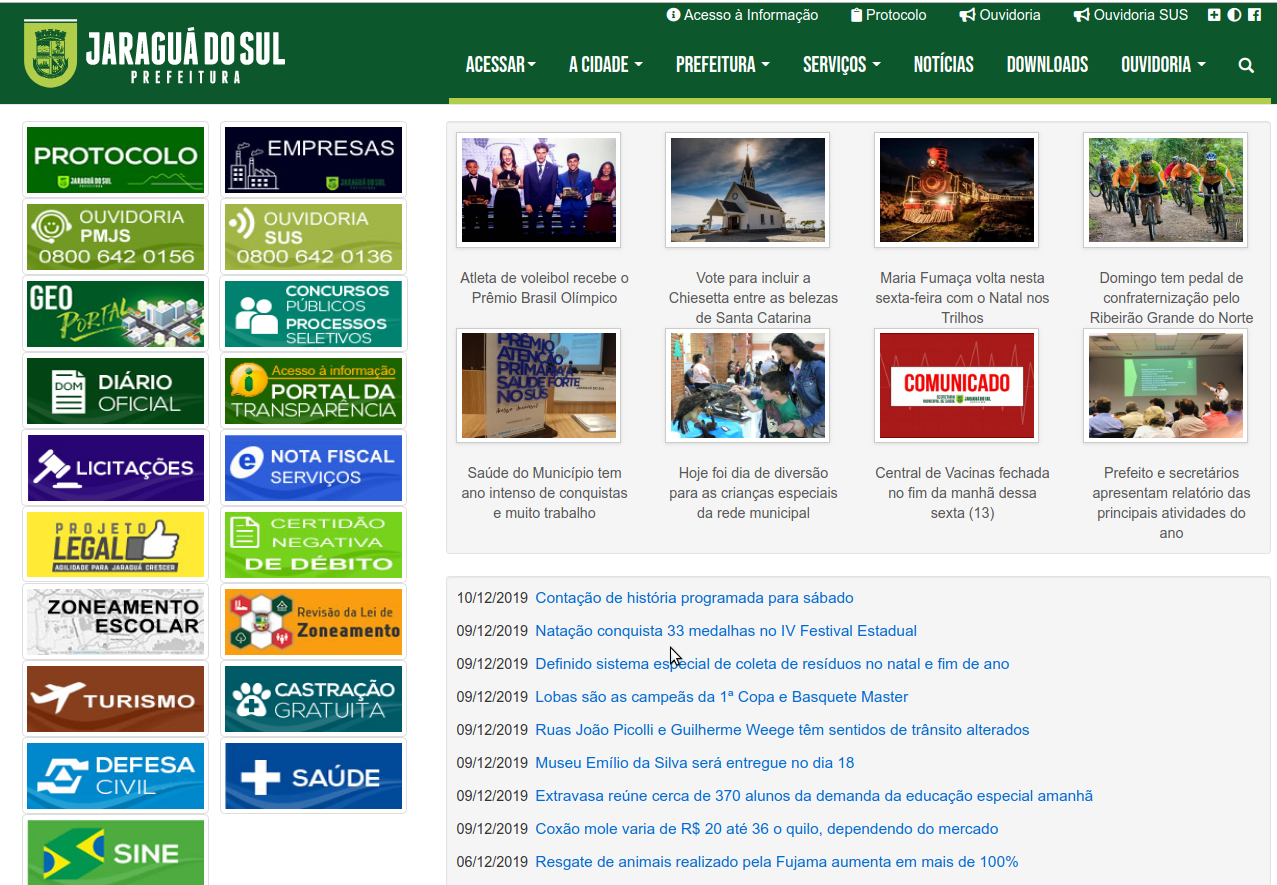Click 'Lobas são as campeãs' news link
Image resolution: width=1277 pixels, height=885 pixels.
722,697
